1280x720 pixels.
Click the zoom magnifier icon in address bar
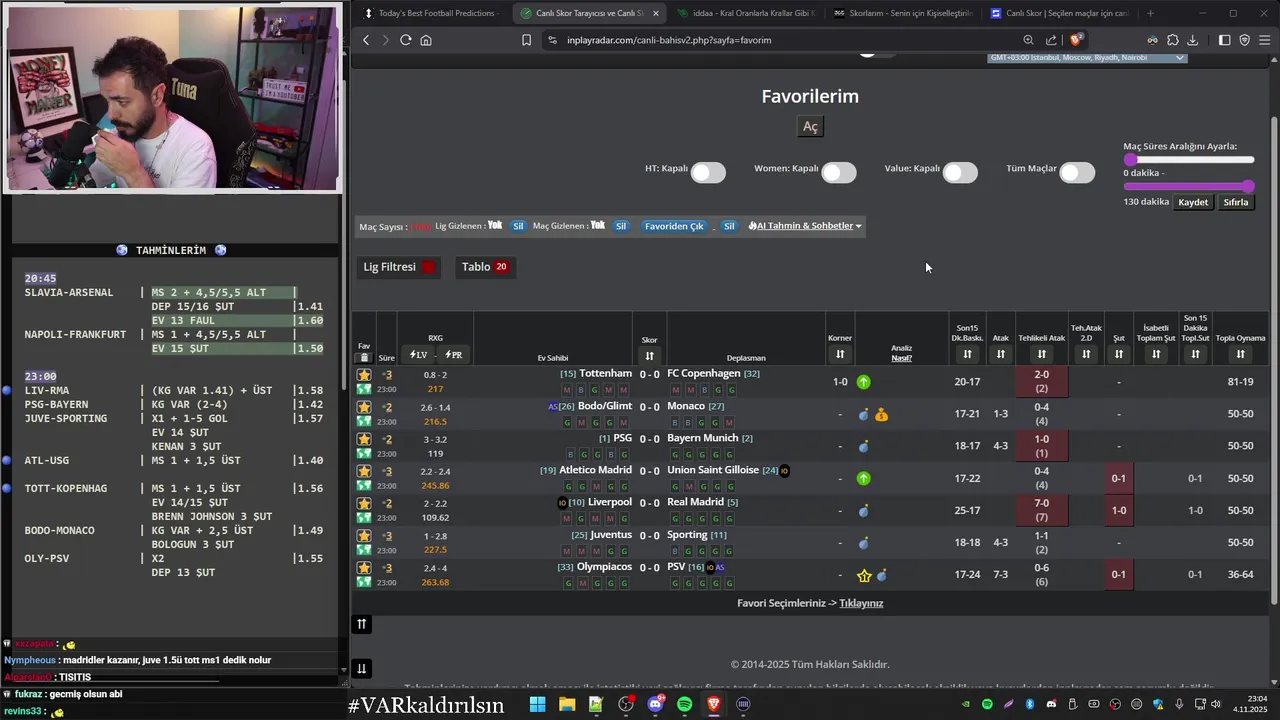1028,40
